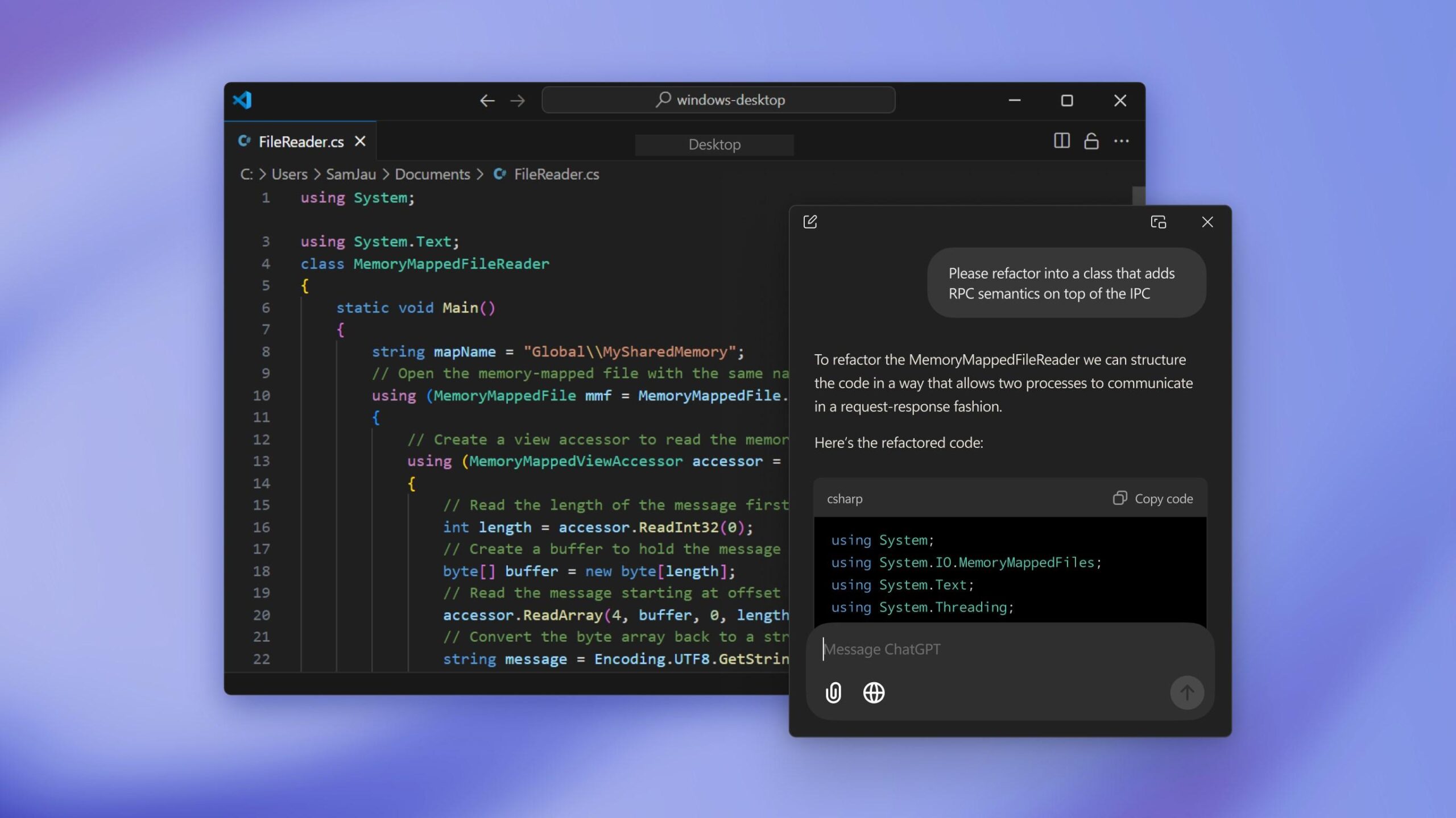The height and width of the screenshot is (818, 1456).
Task: Enable web search via the globe icon
Action: click(x=874, y=692)
